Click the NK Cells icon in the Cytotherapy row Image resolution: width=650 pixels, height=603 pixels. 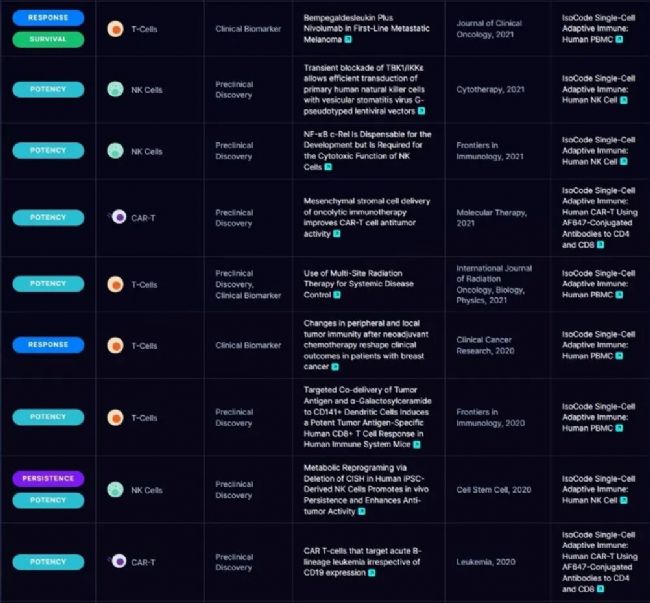(116, 89)
